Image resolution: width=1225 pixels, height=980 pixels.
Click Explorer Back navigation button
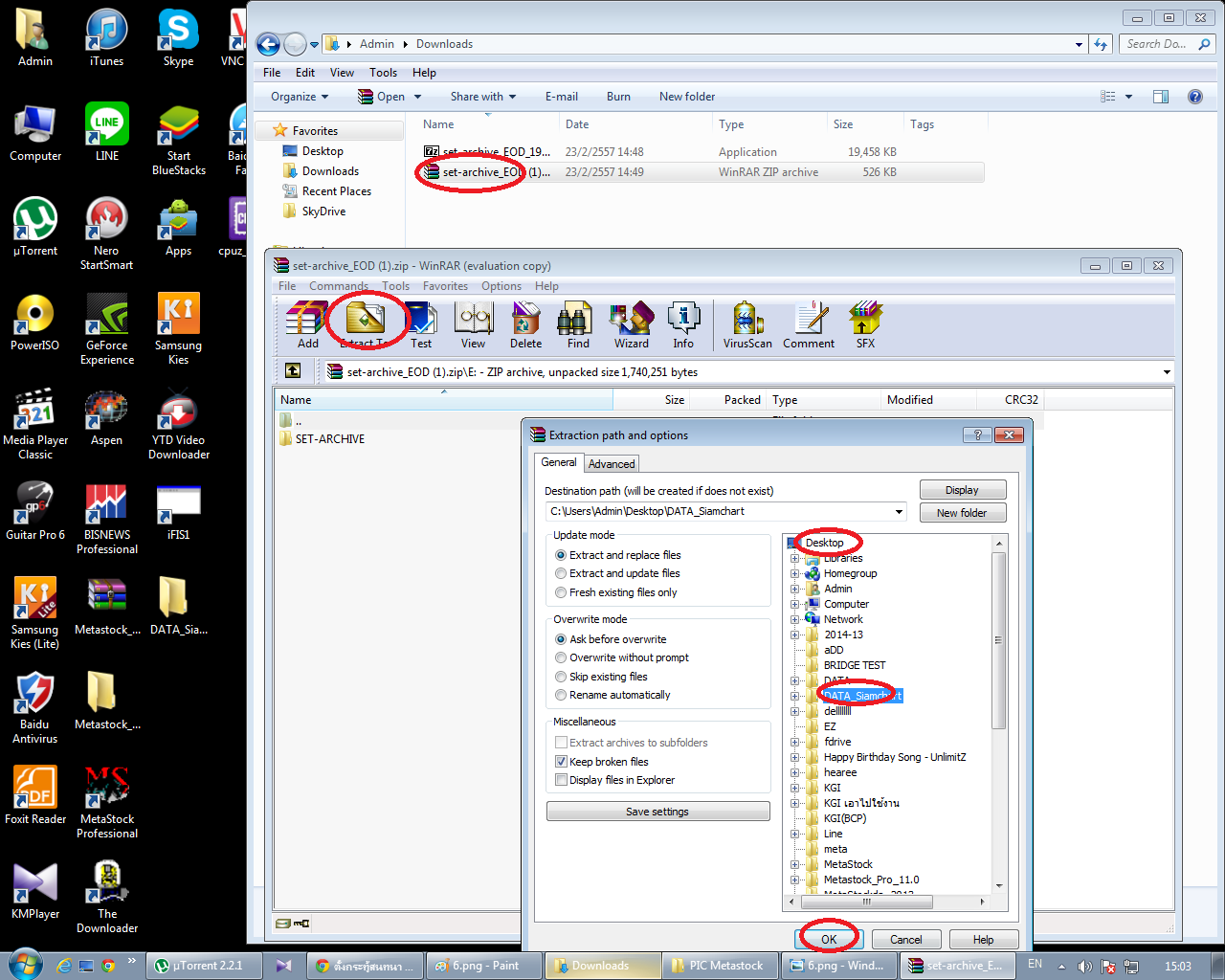268,44
